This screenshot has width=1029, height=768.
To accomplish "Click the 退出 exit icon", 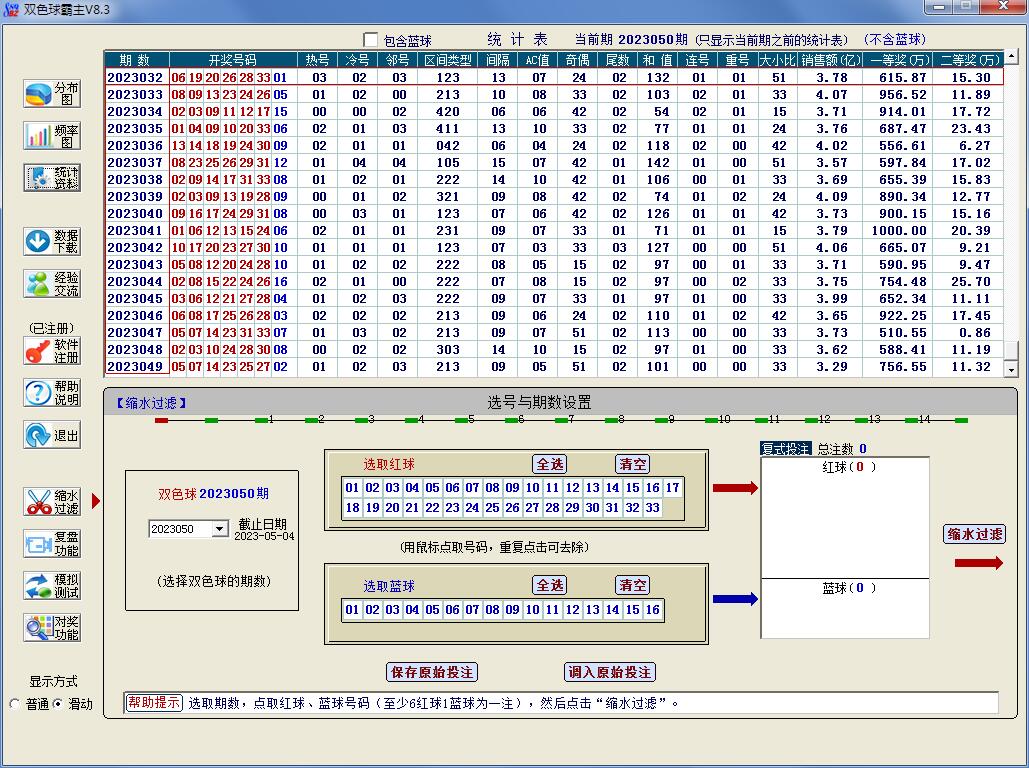I will pyautogui.click(x=52, y=435).
